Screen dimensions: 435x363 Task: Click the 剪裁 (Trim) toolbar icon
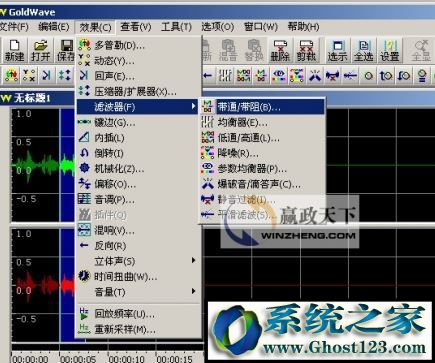click(306, 51)
